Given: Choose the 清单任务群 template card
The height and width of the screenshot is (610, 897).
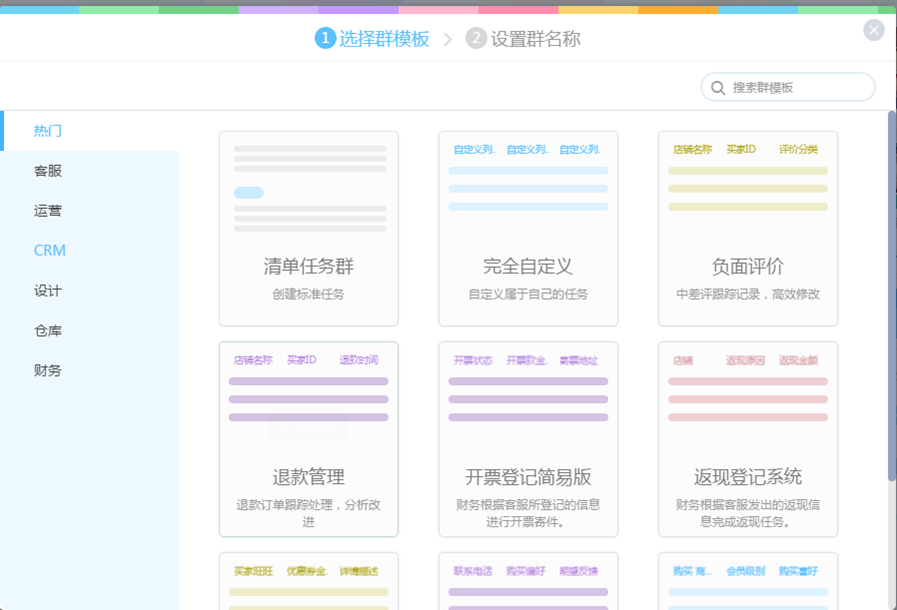Looking at the screenshot, I should 308,229.
